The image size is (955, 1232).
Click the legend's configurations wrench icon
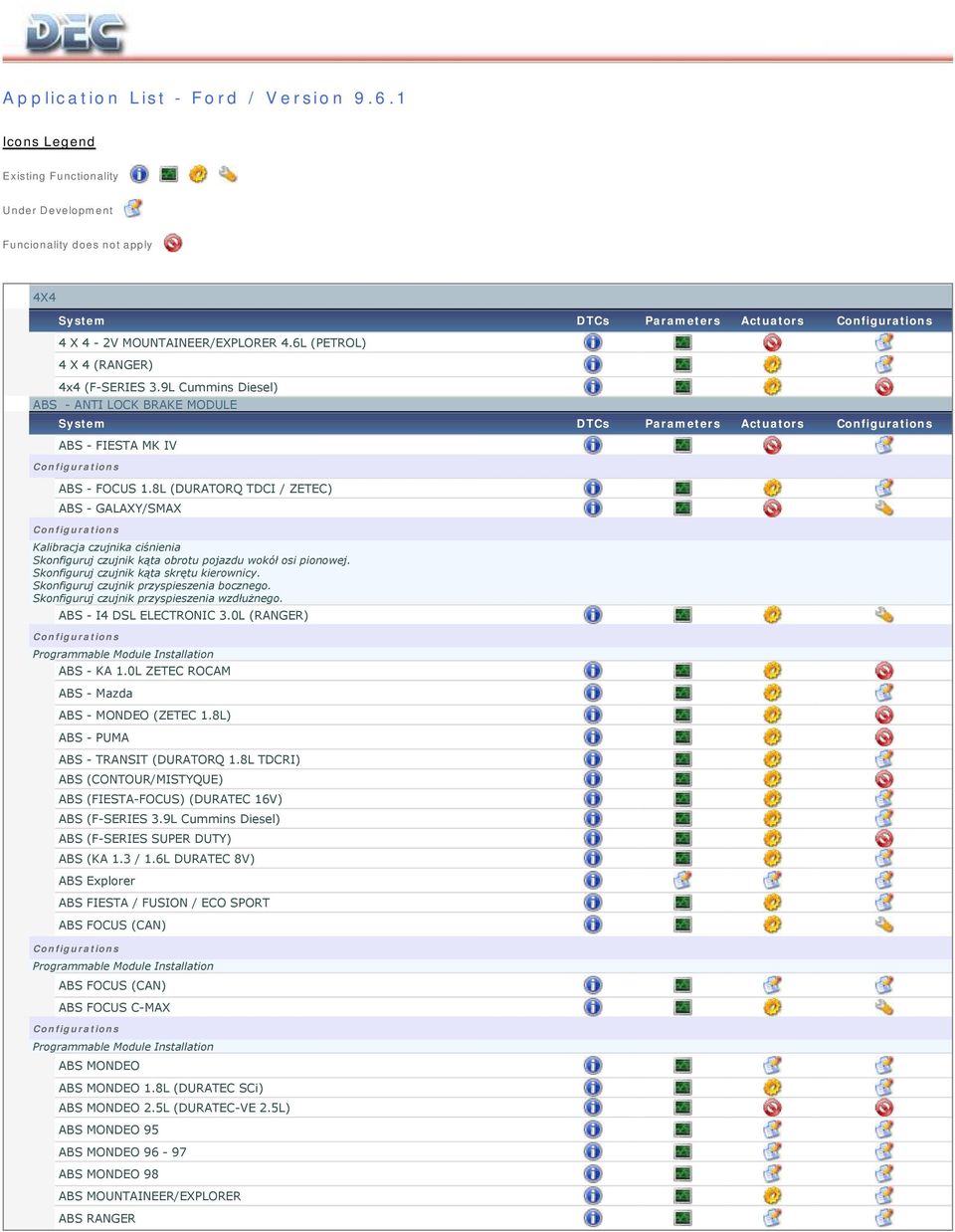point(228,174)
